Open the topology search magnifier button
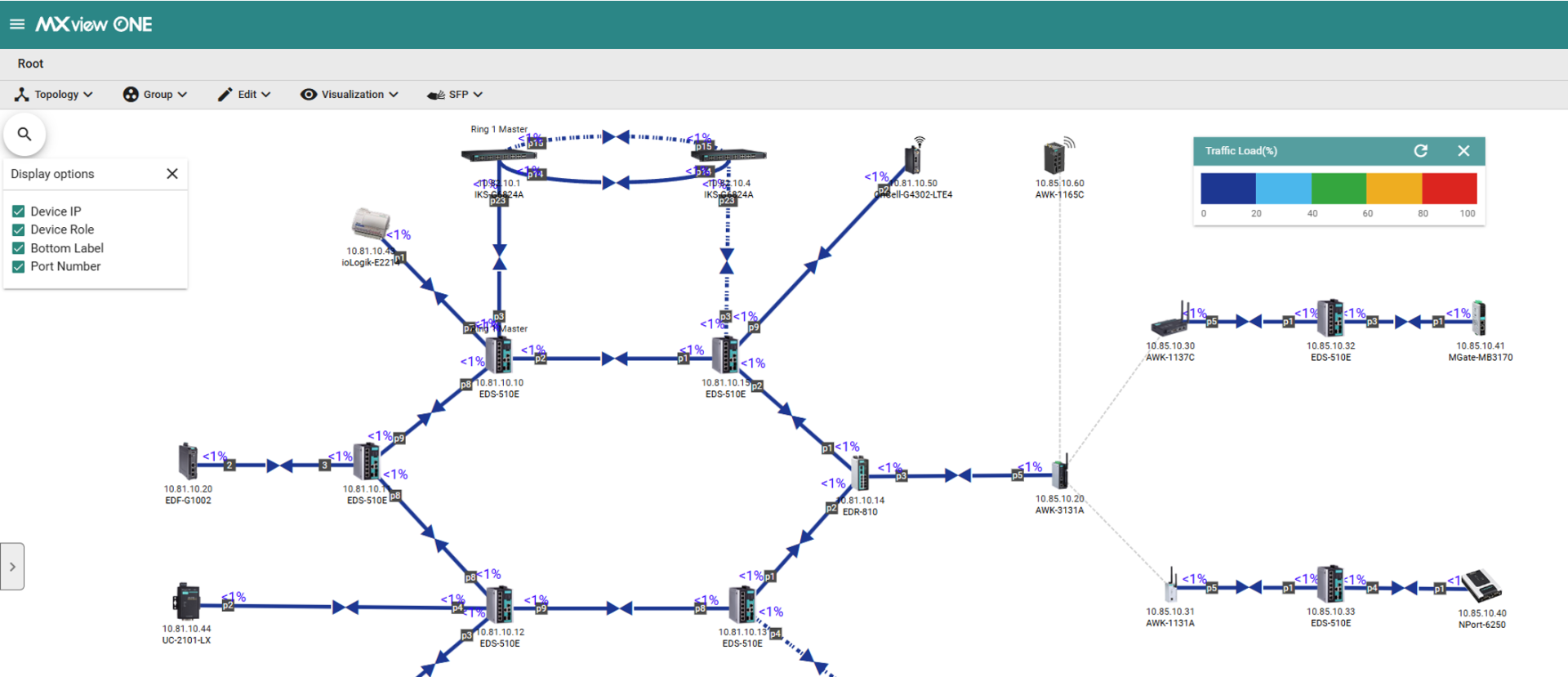Viewport: 1568px width, 677px height. [x=24, y=134]
